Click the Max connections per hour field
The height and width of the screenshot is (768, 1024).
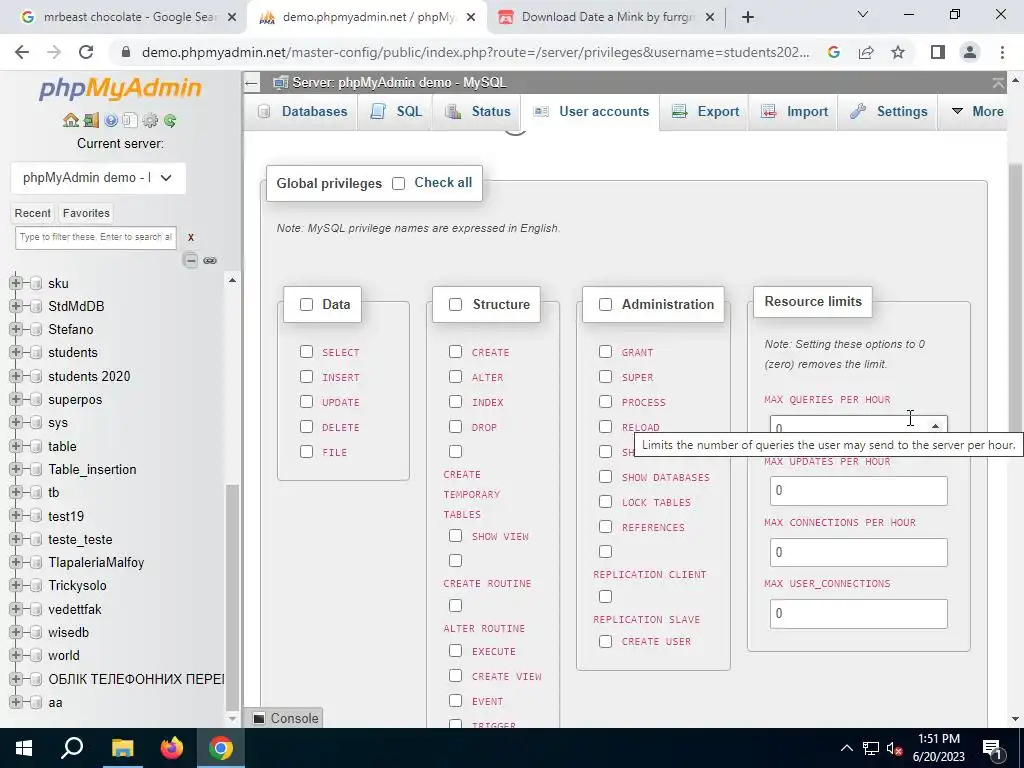858,552
